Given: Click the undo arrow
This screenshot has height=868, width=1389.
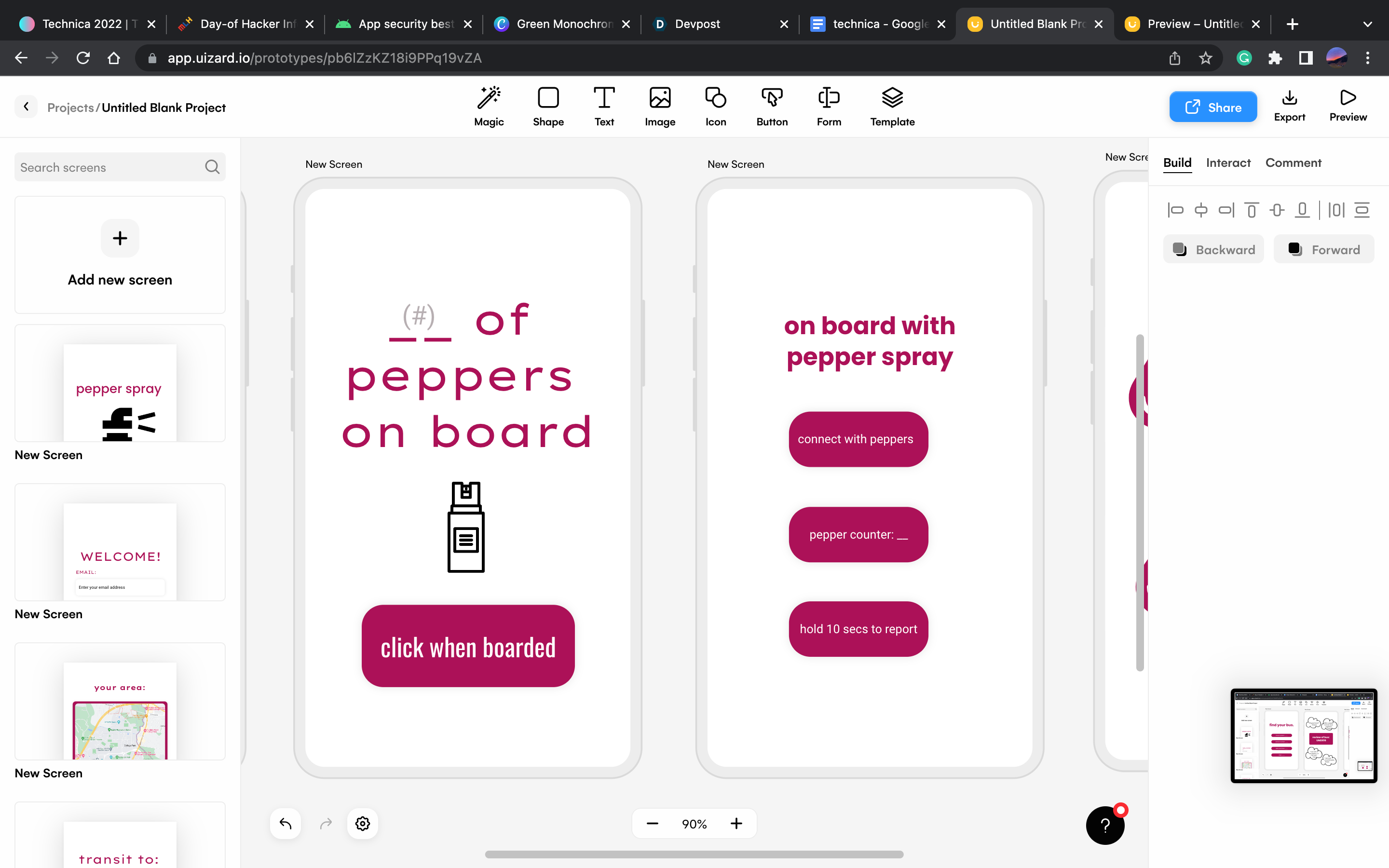Looking at the screenshot, I should click(285, 824).
